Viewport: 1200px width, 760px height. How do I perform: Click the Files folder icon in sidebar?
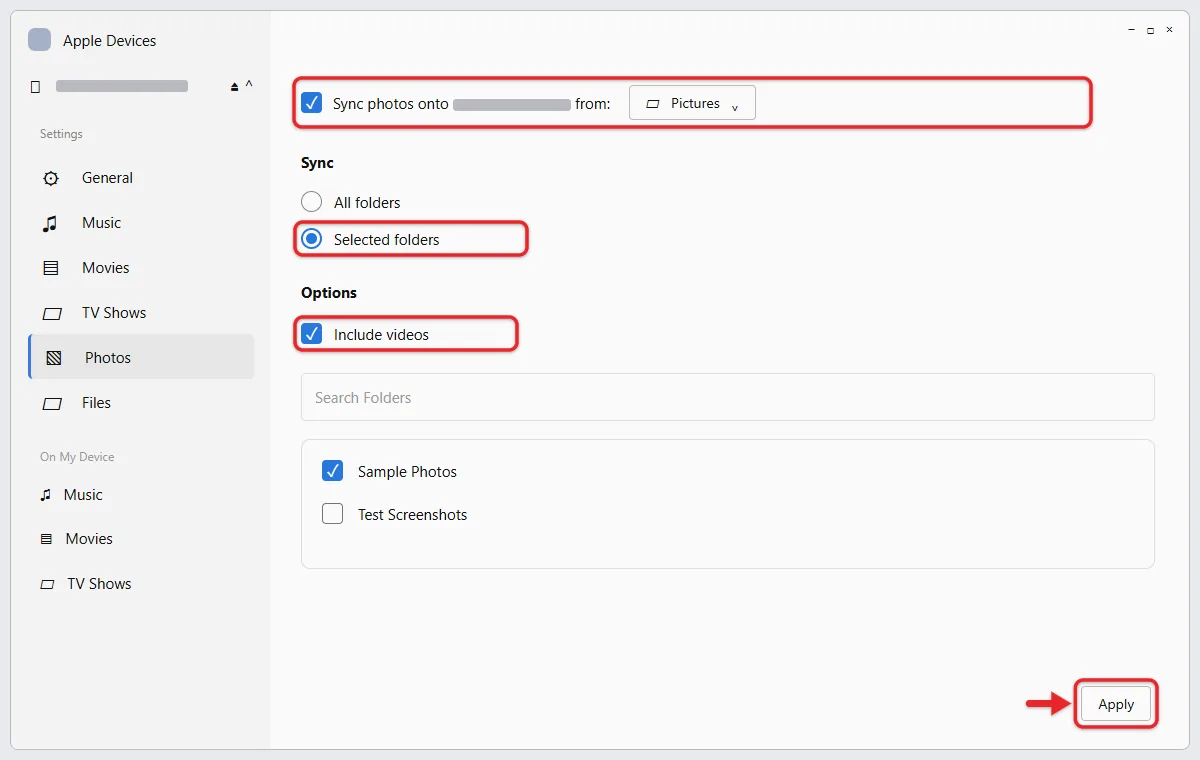tap(52, 403)
